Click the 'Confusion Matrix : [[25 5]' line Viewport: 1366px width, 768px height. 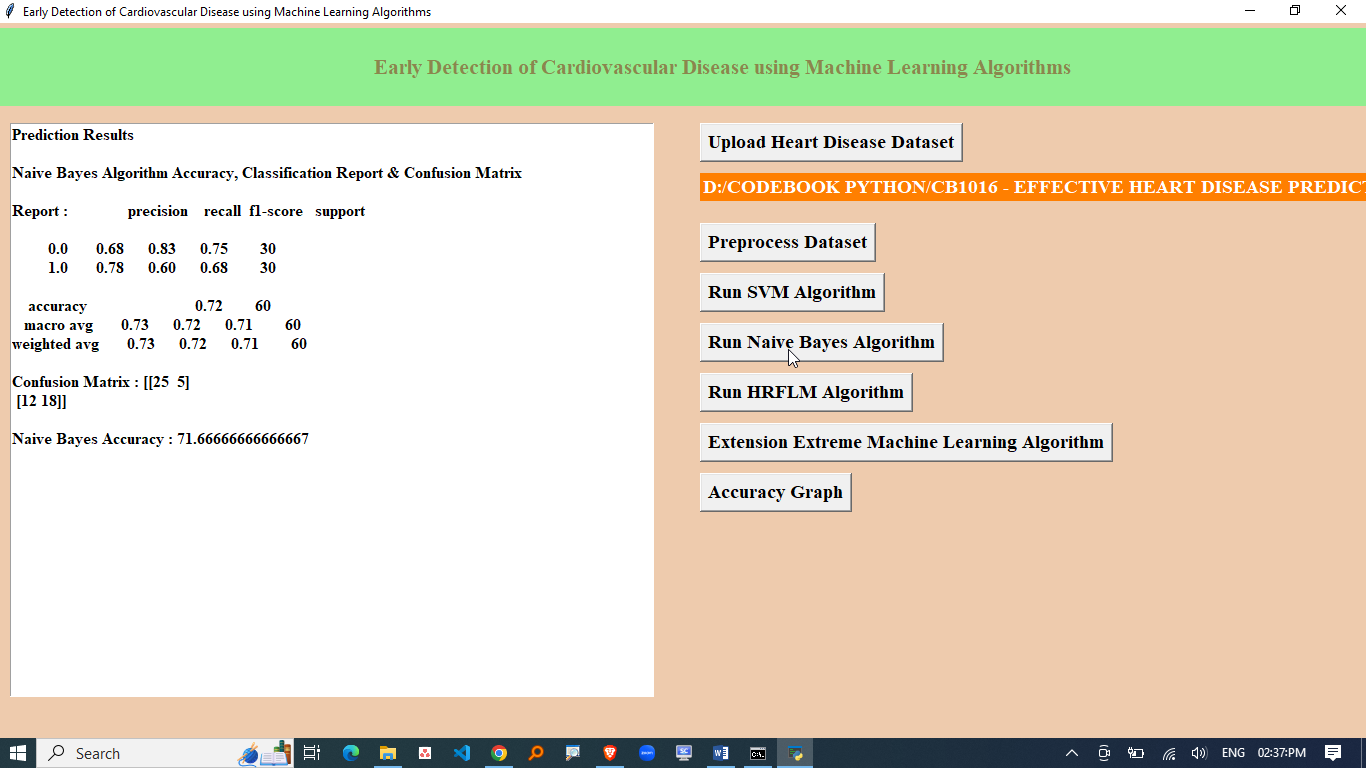(100, 382)
